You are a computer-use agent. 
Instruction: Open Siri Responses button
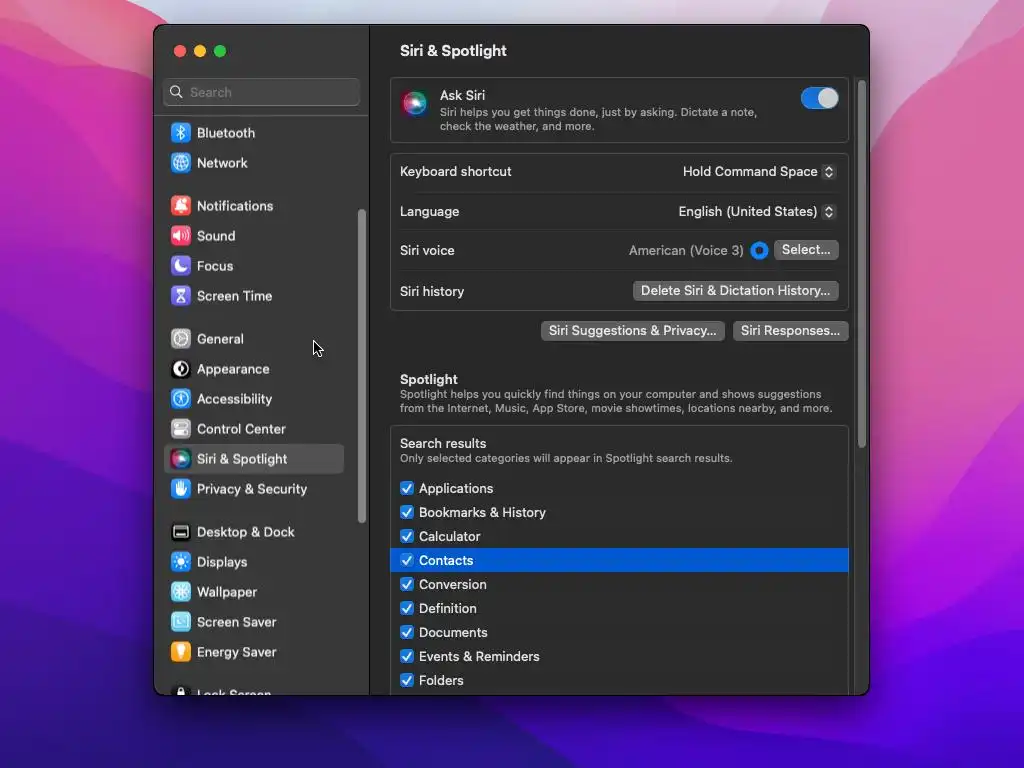[790, 330]
